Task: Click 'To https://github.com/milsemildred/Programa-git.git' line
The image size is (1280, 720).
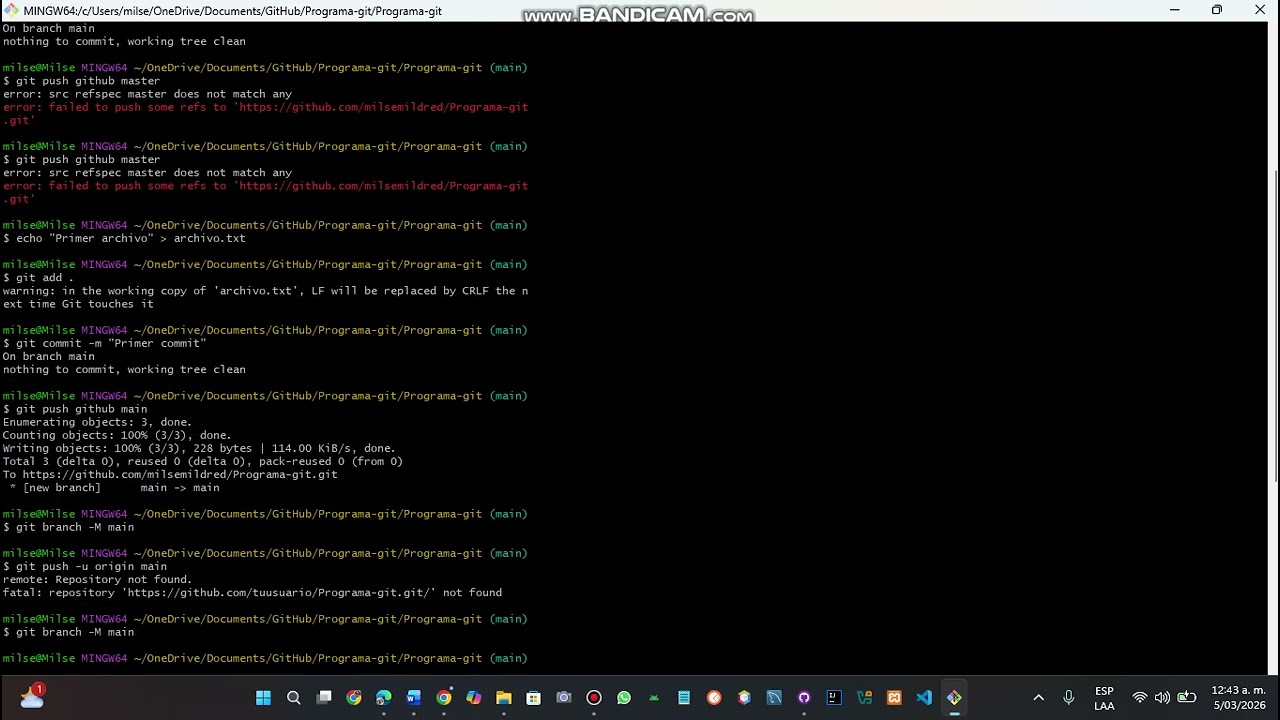Action: click(x=170, y=474)
